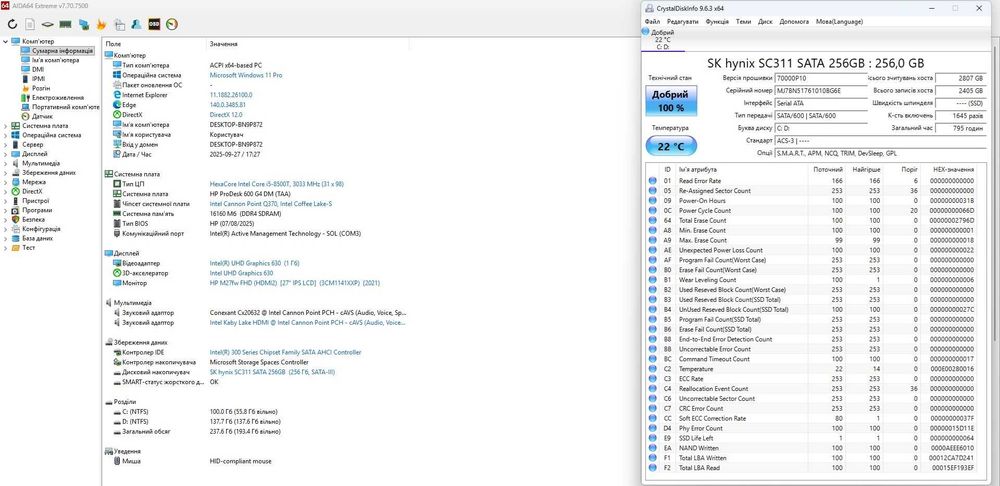Click the AIDA64 red 64 title bar icon
Image resolution: width=1000 pixels, height=486 pixels.
(5, 6)
